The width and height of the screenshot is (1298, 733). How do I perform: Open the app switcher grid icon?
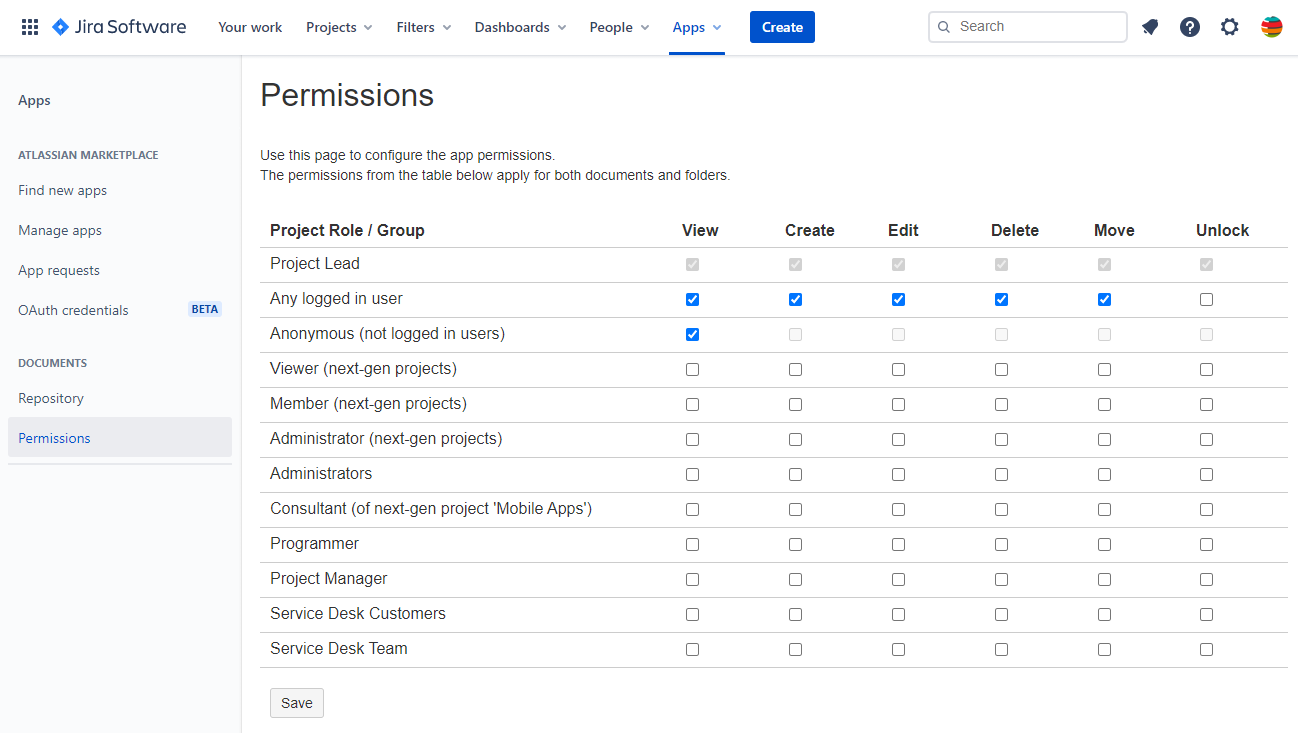pyautogui.click(x=30, y=27)
